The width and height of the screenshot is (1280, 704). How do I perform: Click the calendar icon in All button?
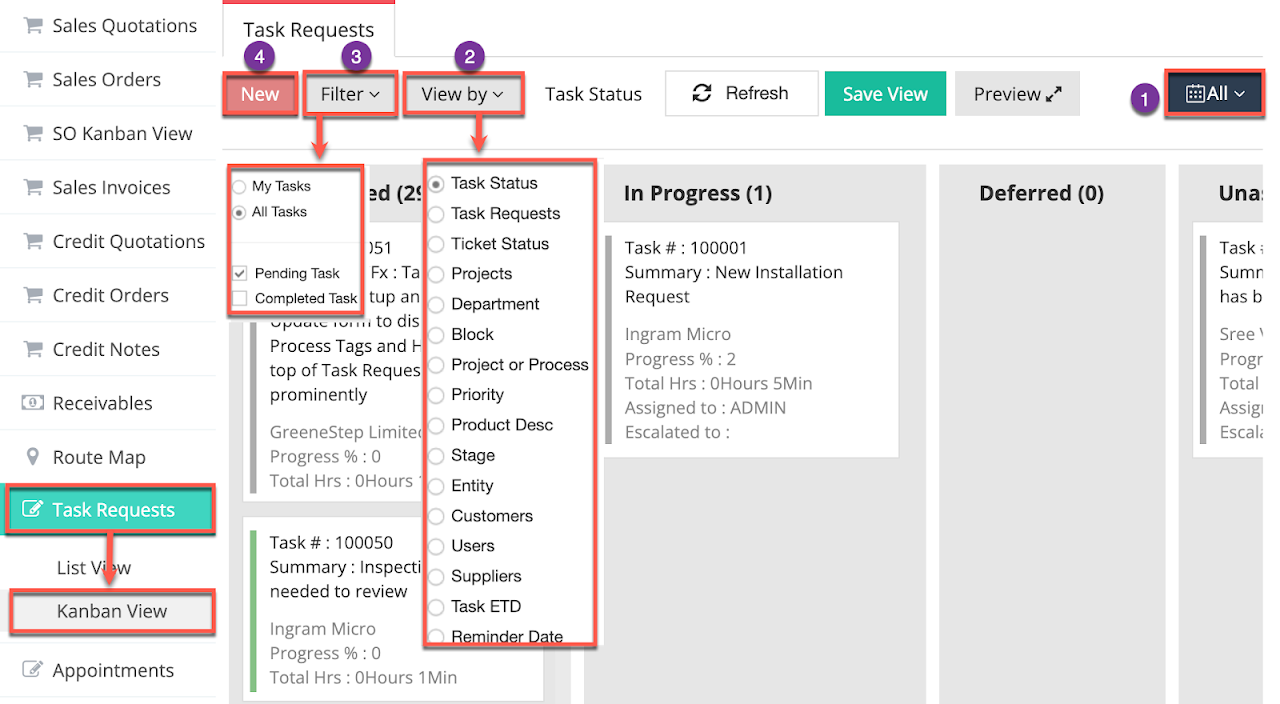coord(1195,94)
